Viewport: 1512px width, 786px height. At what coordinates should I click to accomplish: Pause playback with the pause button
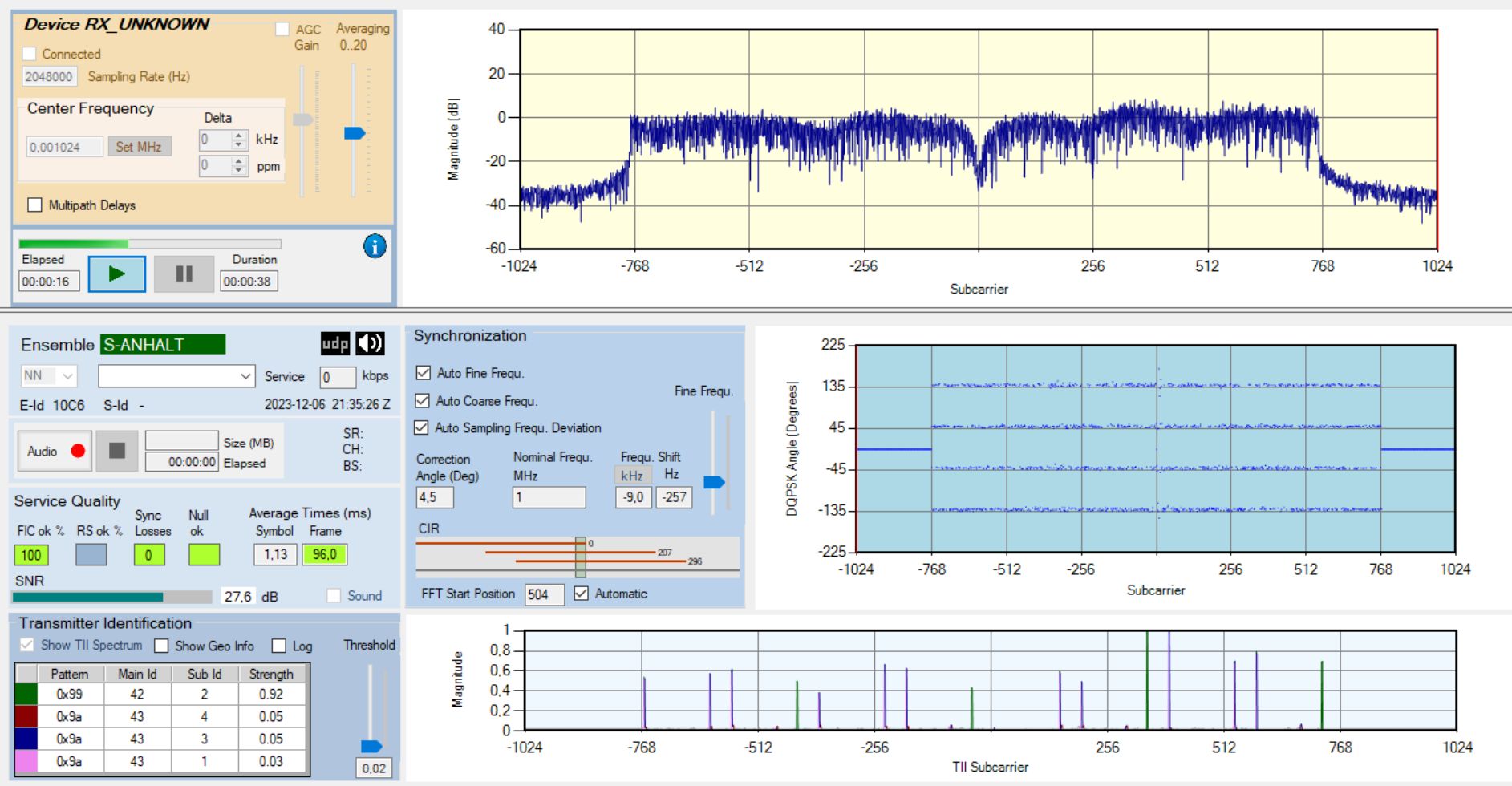[184, 274]
